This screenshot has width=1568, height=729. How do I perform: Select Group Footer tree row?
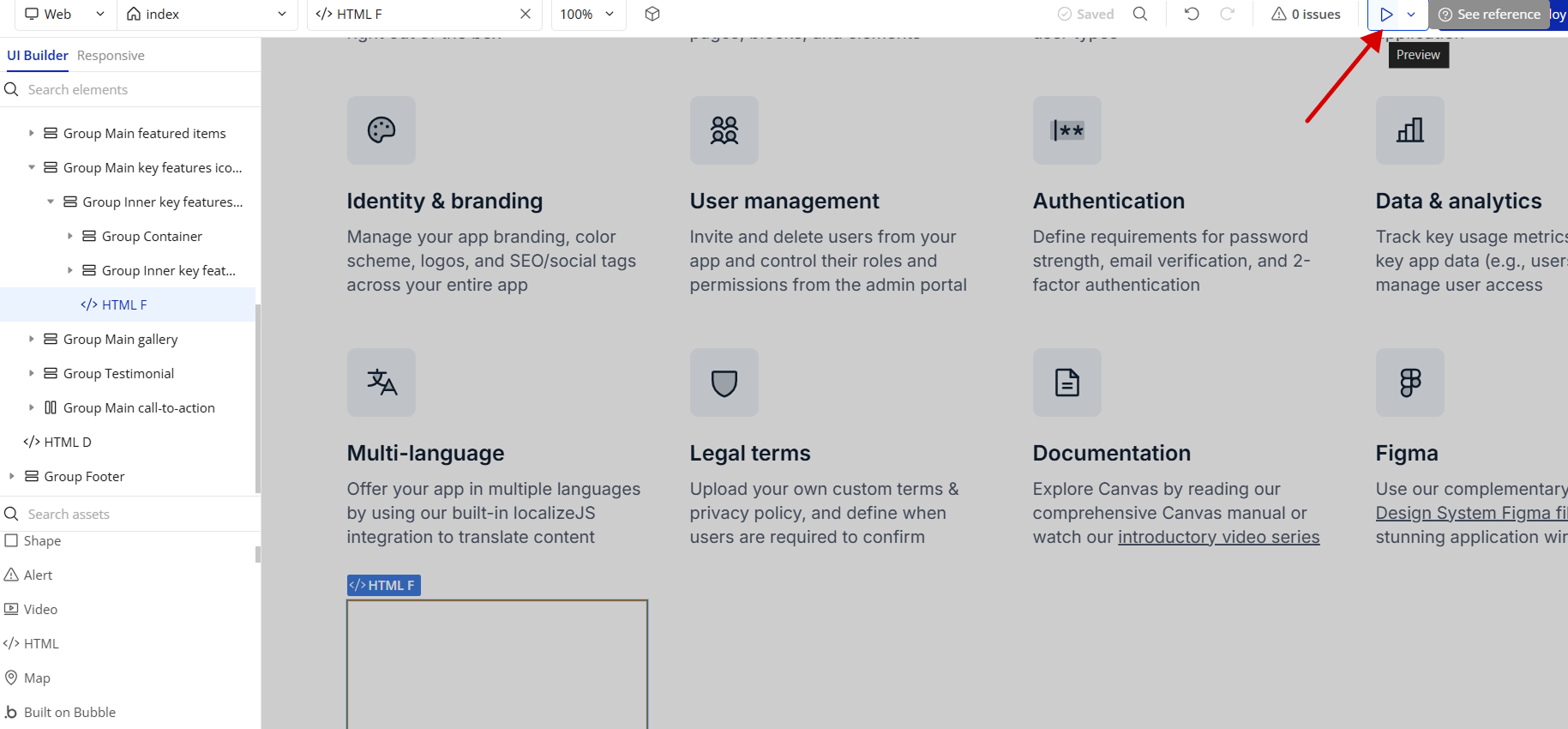click(x=128, y=476)
